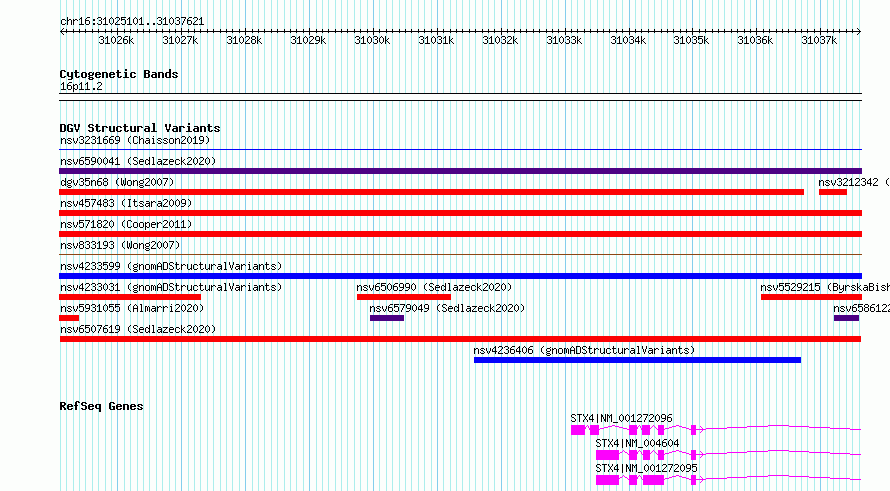890x491 pixels.
Task: Select variant label nsv4233599 (gnomADStructuralVariants)
Action: [x=171, y=266]
